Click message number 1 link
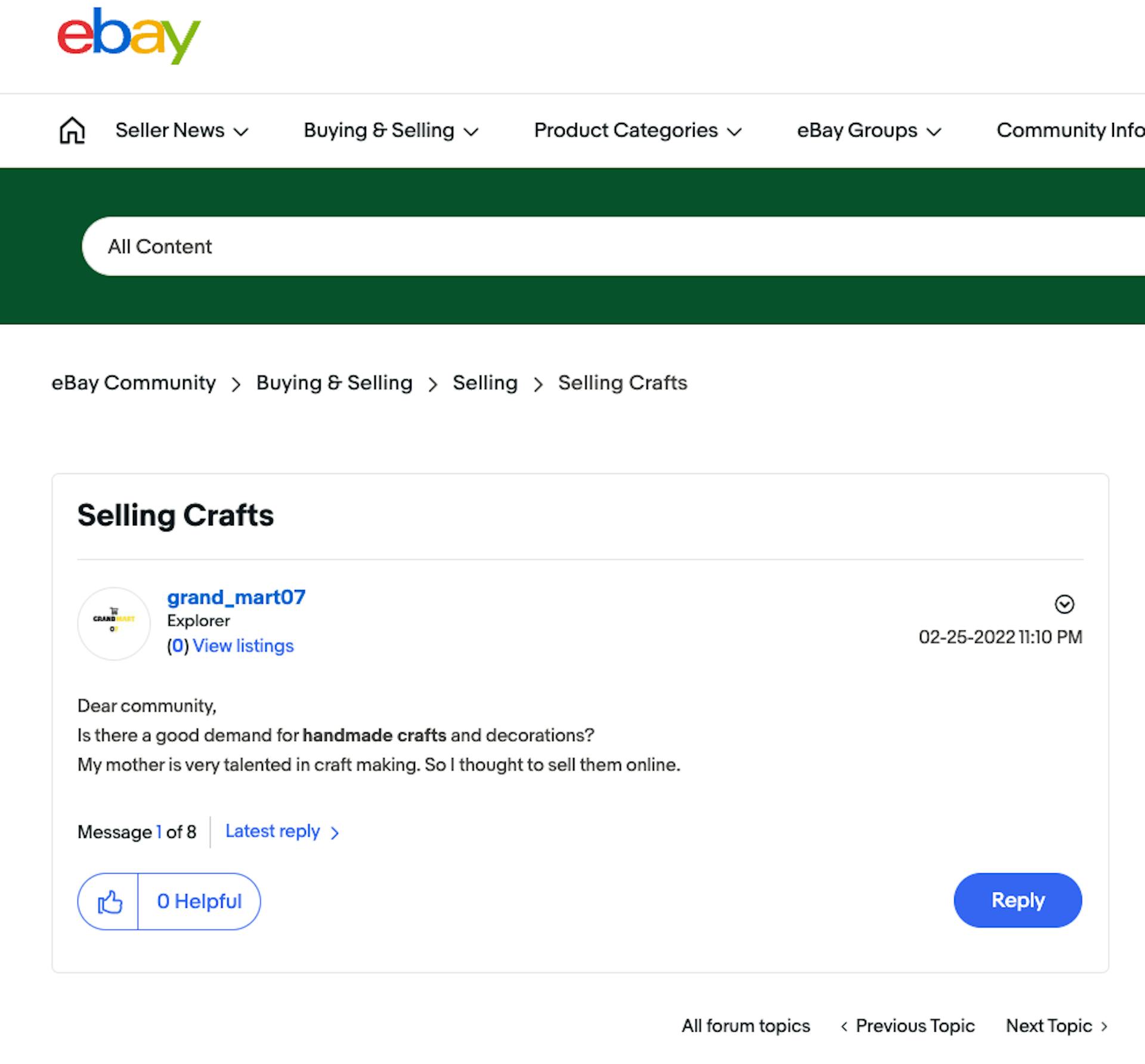The image size is (1145, 1064). pyautogui.click(x=159, y=832)
